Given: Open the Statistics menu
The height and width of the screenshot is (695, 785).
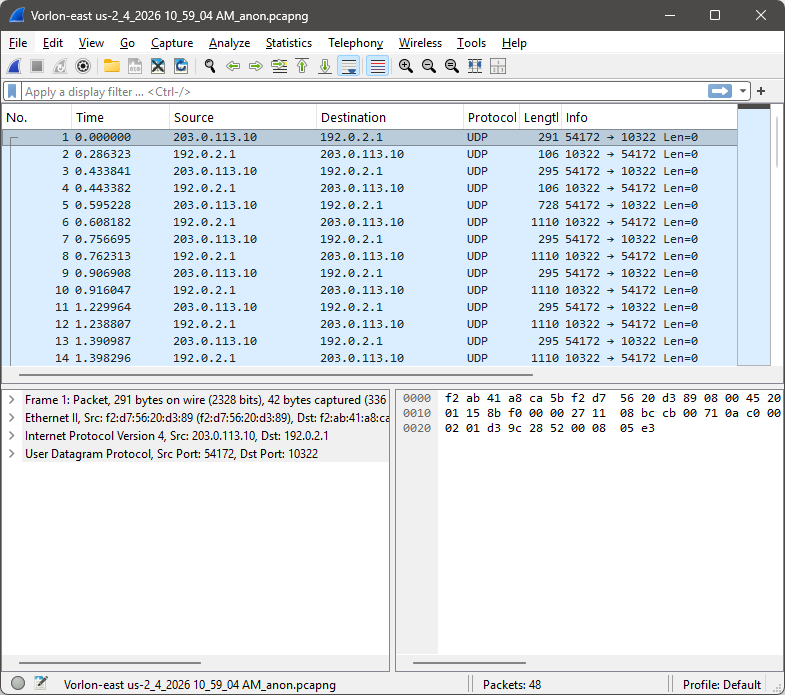Looking at the screenshot, I should 288,43.
